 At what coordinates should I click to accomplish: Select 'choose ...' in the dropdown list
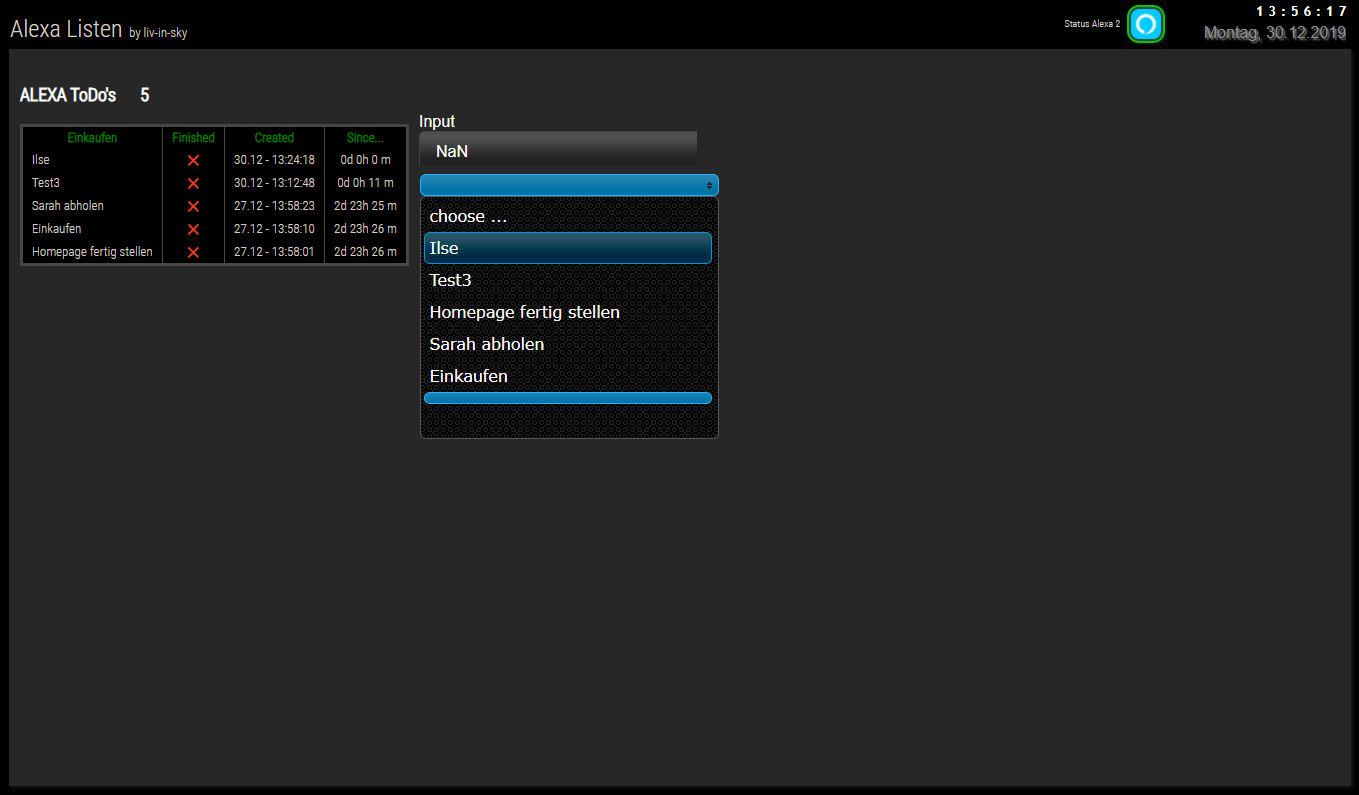[568, 216]
